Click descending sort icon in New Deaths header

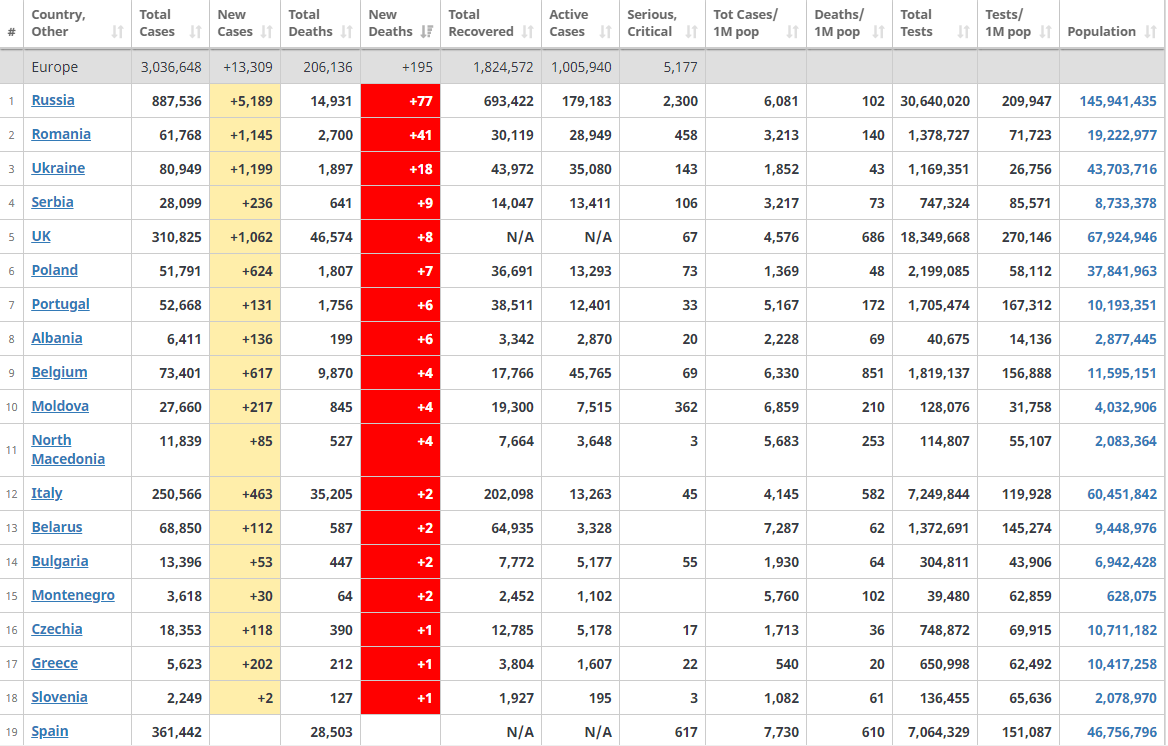click(x=427, y=32)
